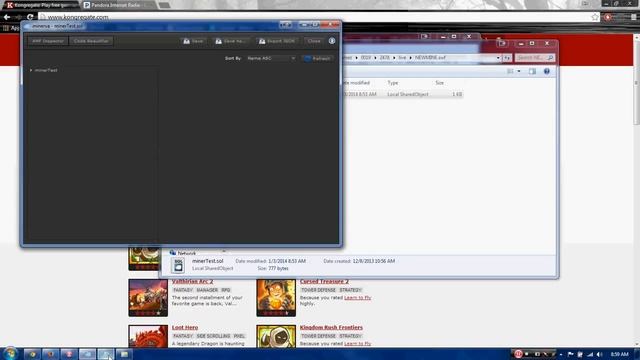The width and height of the screenshot is (640, 360).
Task: Click the volume icon in system tray
Action: coord(599,354)
